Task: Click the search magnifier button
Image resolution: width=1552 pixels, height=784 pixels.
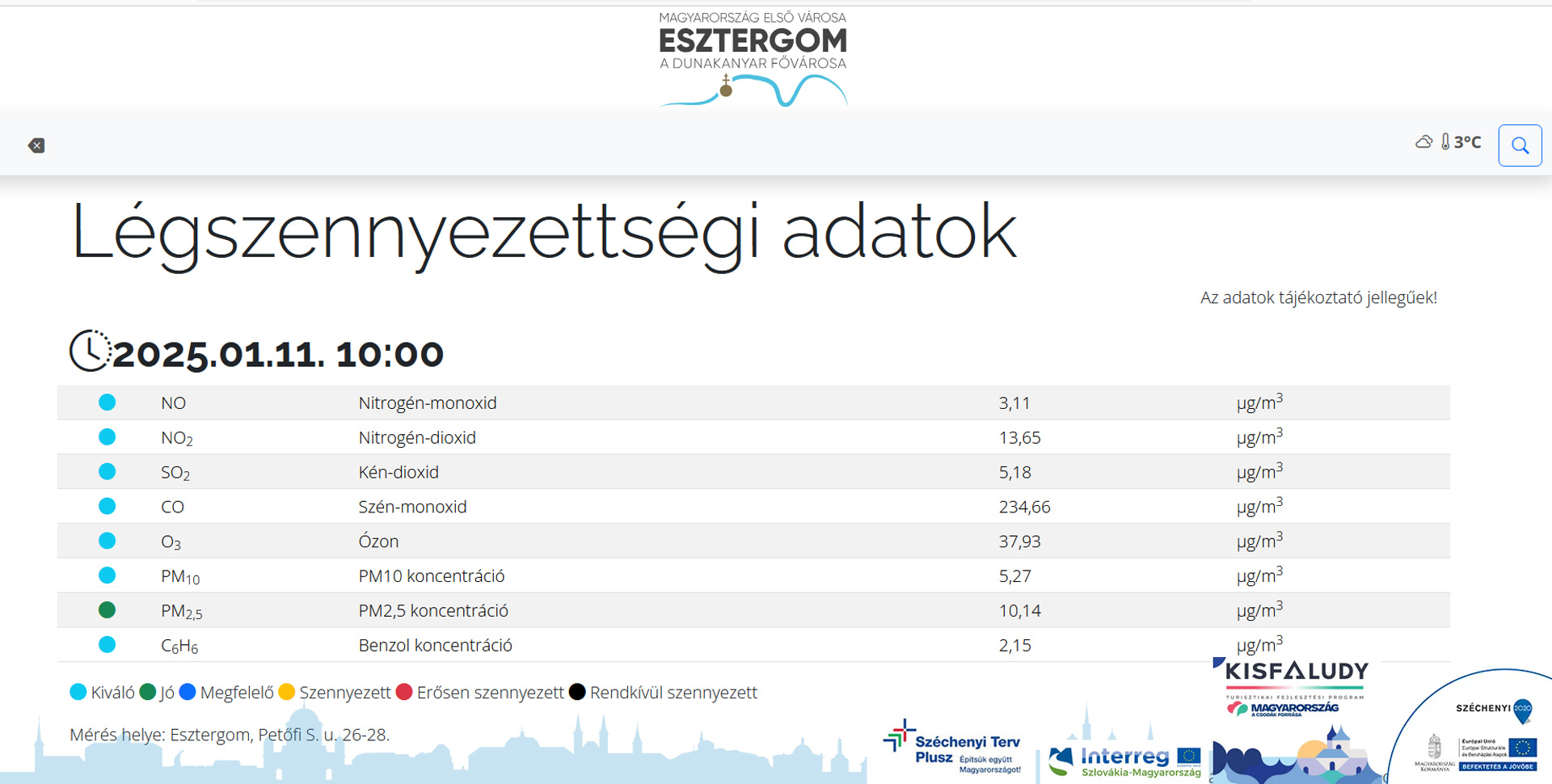Action: (x=1520, y=145)
